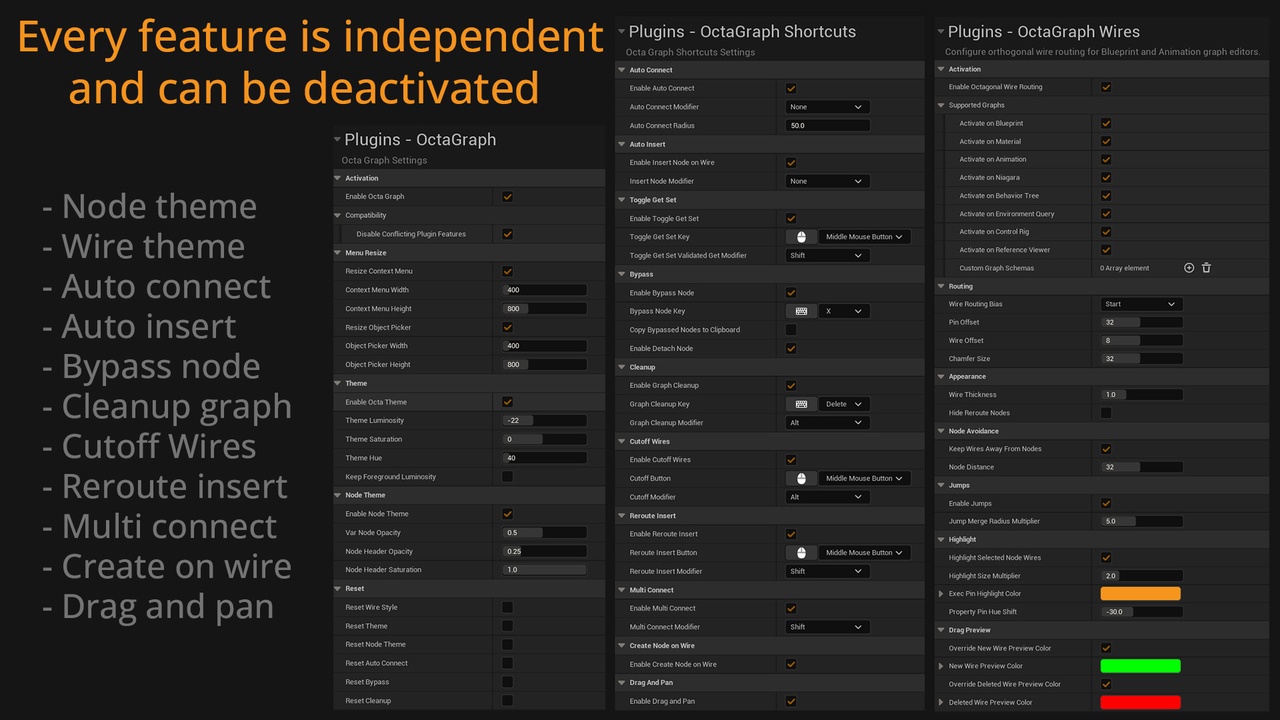Open Wire Routing Bias Start dropdown
This screenshot has height=720, width=1280.
(x=1141, y=304)
